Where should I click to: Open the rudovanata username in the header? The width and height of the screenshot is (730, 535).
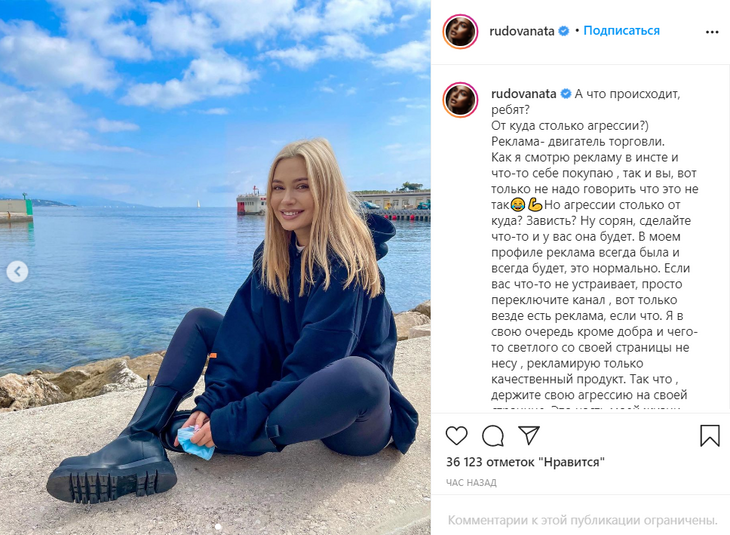point(522,31)
